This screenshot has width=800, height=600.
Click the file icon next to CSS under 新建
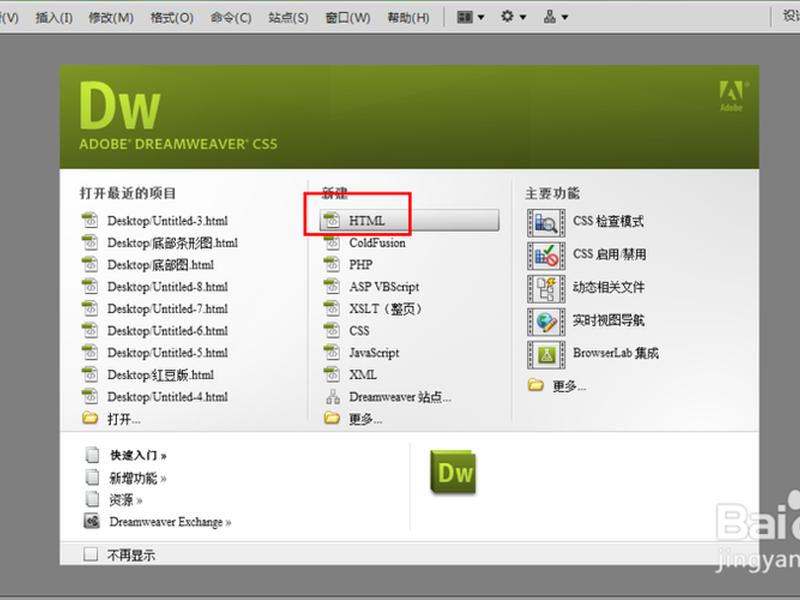click(x=332, y=331)
